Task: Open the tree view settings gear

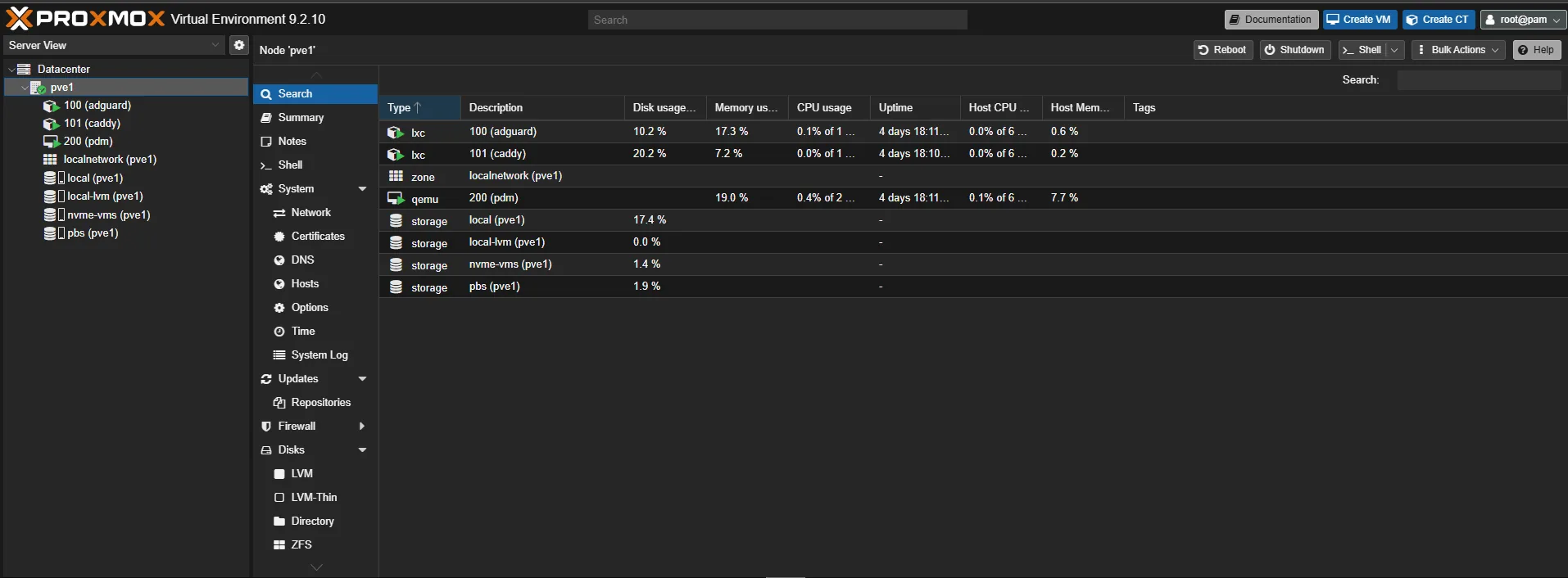Action: point(238,45)
